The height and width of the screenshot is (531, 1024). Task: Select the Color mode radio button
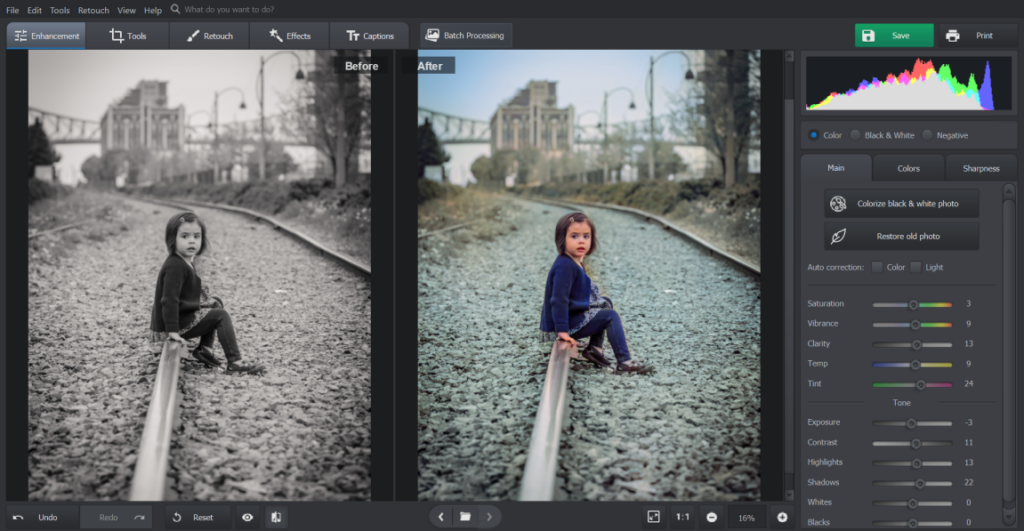click(x=814, y=135)
